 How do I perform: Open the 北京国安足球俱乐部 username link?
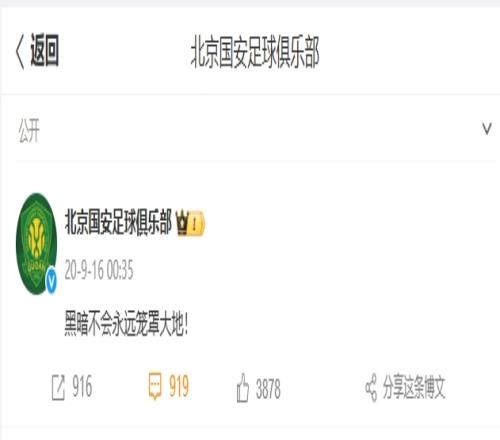pos(118,222)
